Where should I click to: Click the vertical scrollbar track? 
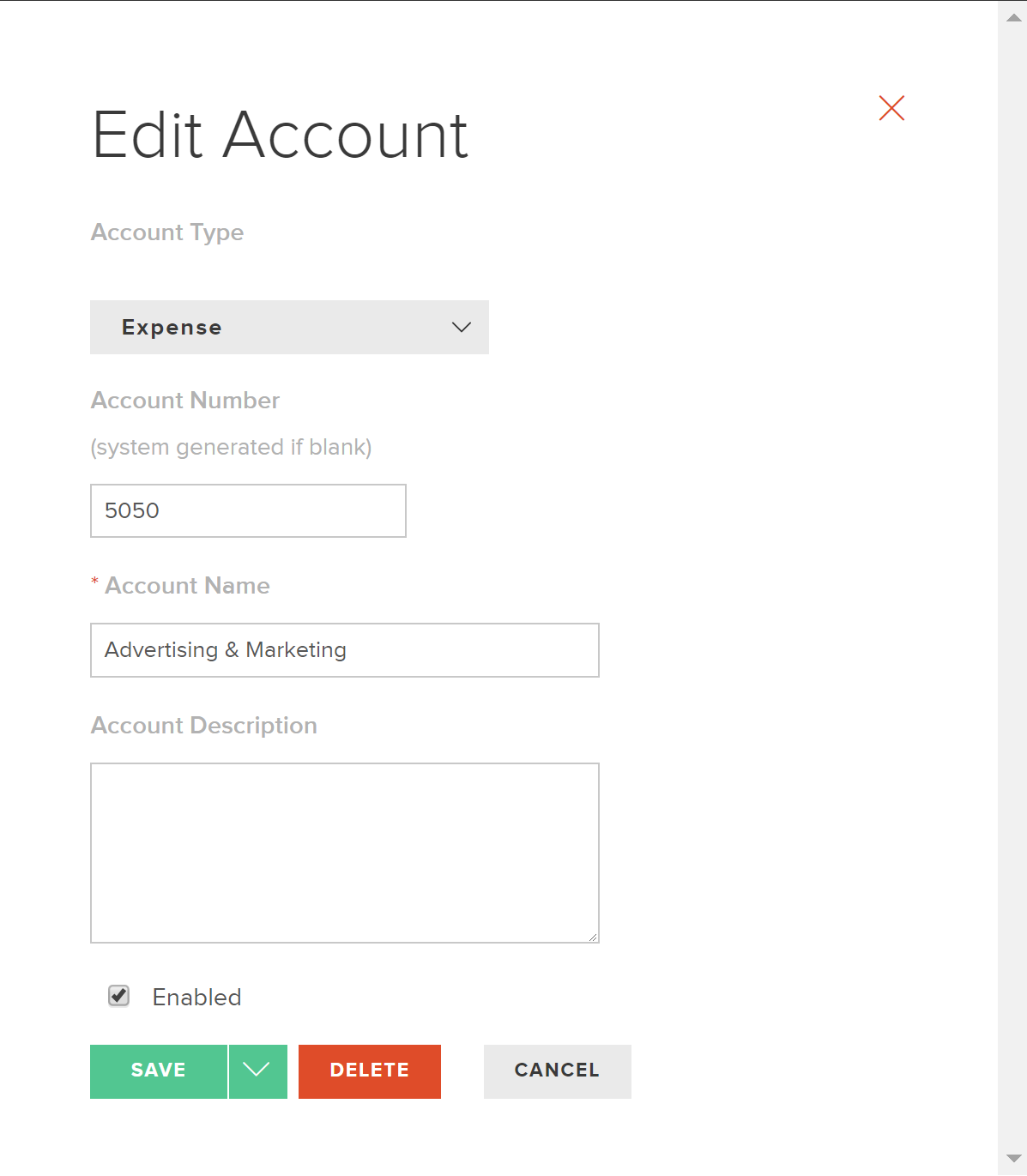1013,588
